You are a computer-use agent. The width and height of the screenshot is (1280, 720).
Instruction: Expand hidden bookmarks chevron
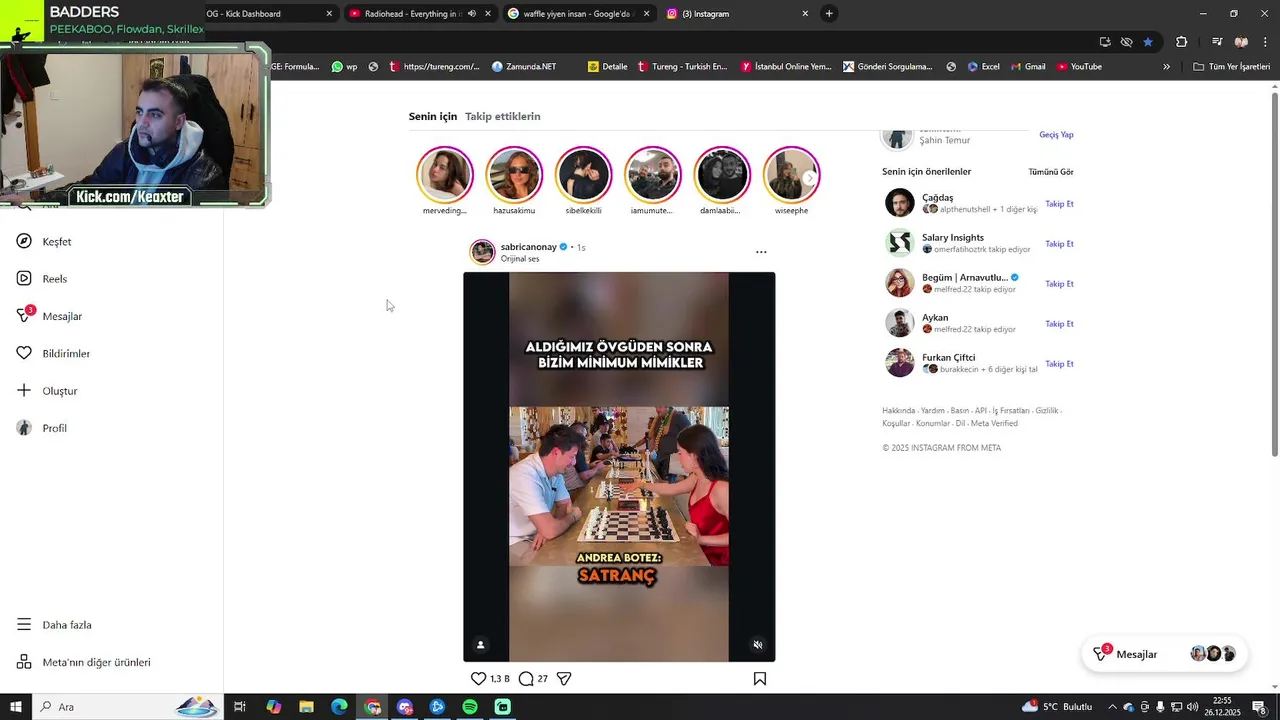pos(1166,67)
